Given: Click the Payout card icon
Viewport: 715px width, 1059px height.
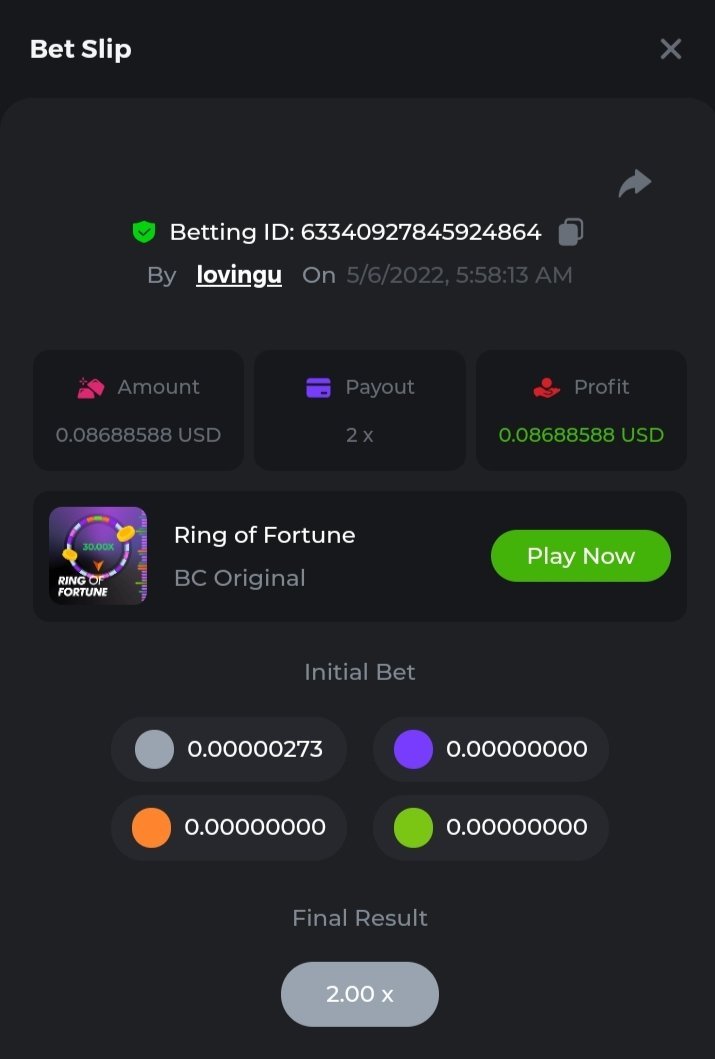Looking at the screenshot, I should tap(318, 388).
